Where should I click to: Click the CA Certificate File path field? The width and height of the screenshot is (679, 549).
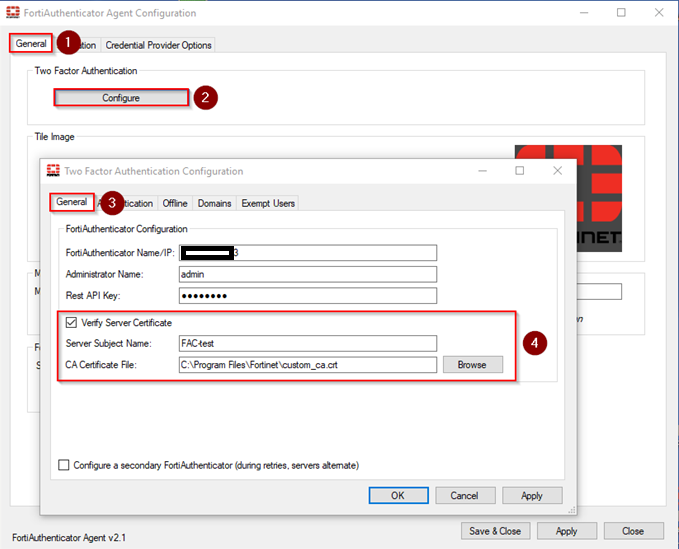[308, 365]
